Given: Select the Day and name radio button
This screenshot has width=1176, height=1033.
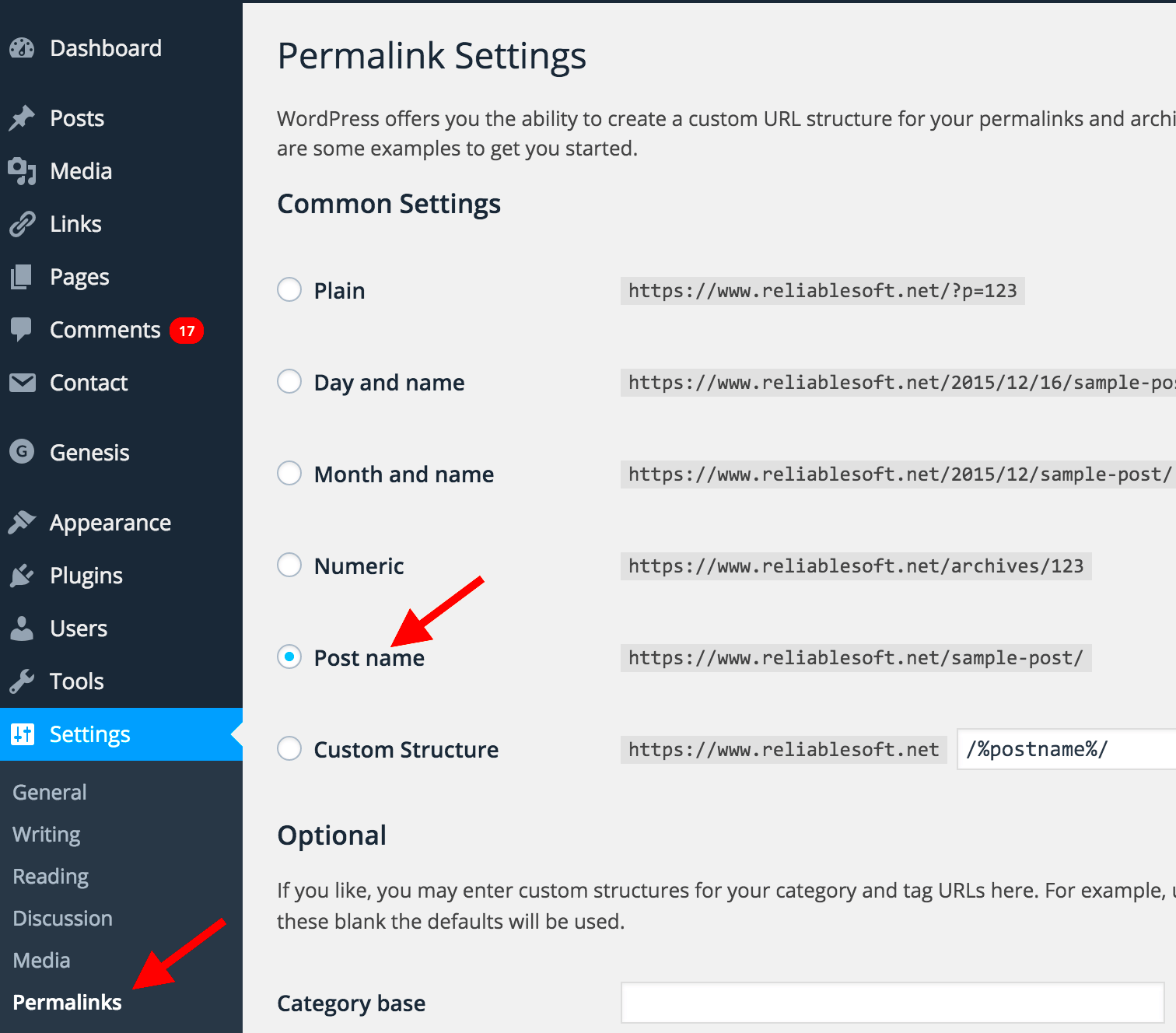Looking at the screenshot, I should (289, 382).
